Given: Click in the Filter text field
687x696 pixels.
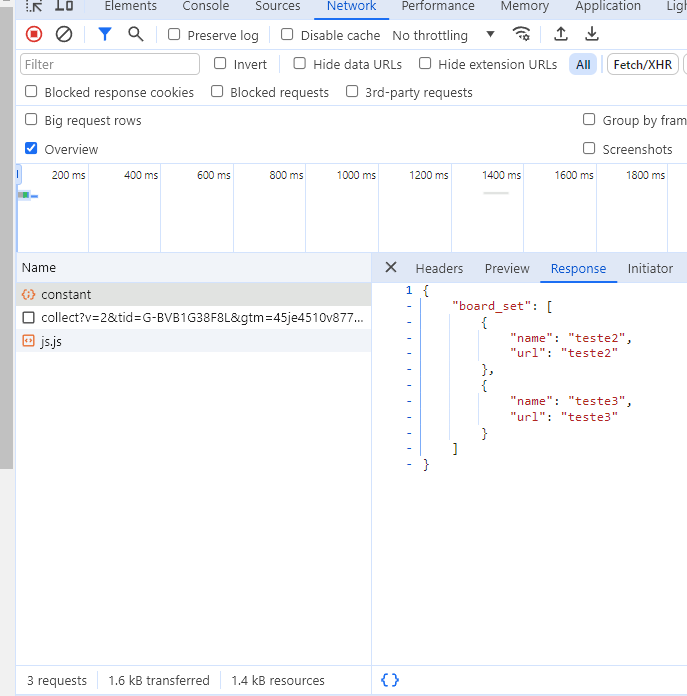Looking at the screenshot, I should (110, 64).
